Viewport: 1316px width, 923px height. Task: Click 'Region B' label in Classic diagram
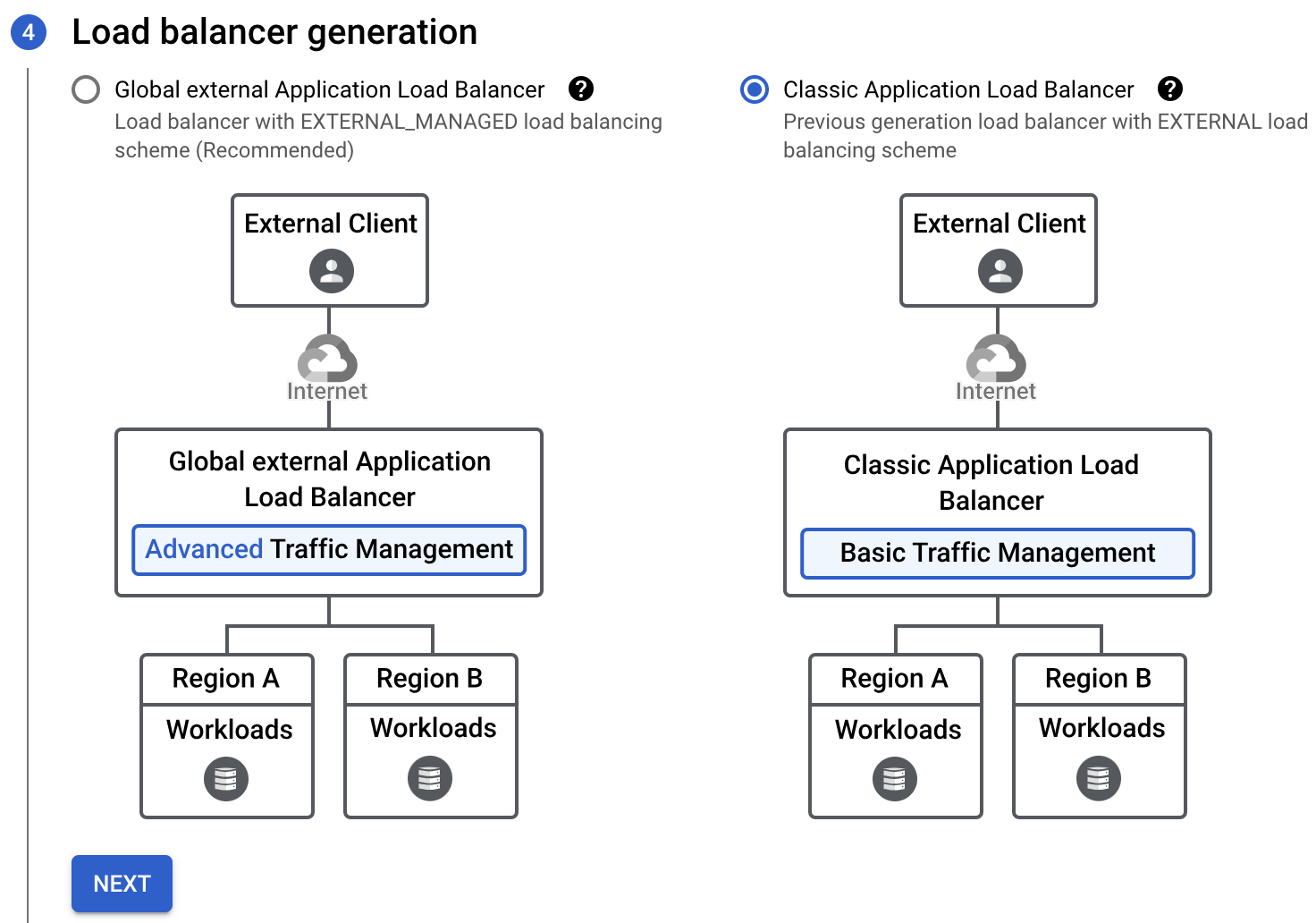tap(1099, 679)
